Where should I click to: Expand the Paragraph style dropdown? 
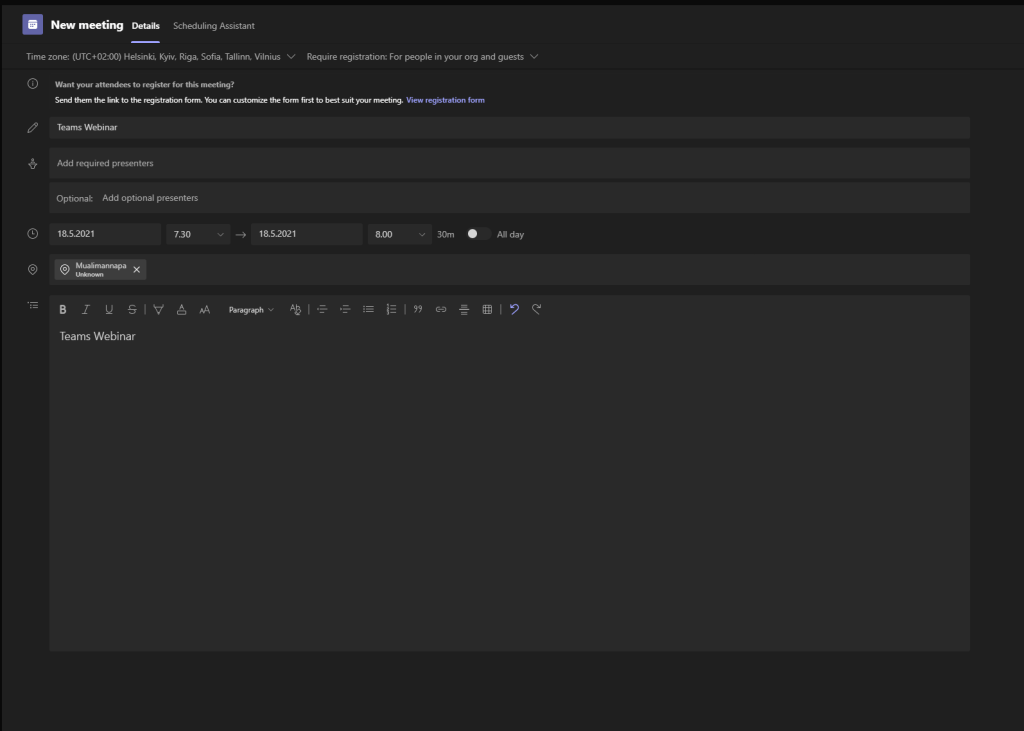point(250,310)
